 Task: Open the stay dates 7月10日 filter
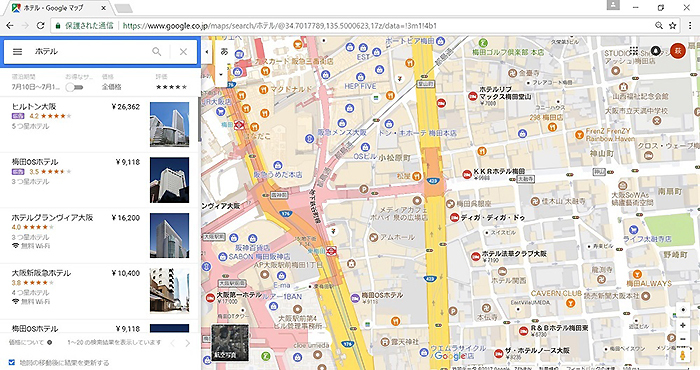tap(35, 87)
